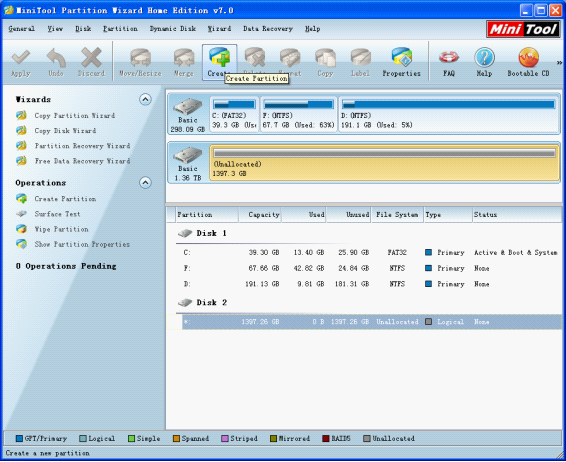Collapse the Wizards panel section
The image size is (566, 462).
tap(145, 99)
